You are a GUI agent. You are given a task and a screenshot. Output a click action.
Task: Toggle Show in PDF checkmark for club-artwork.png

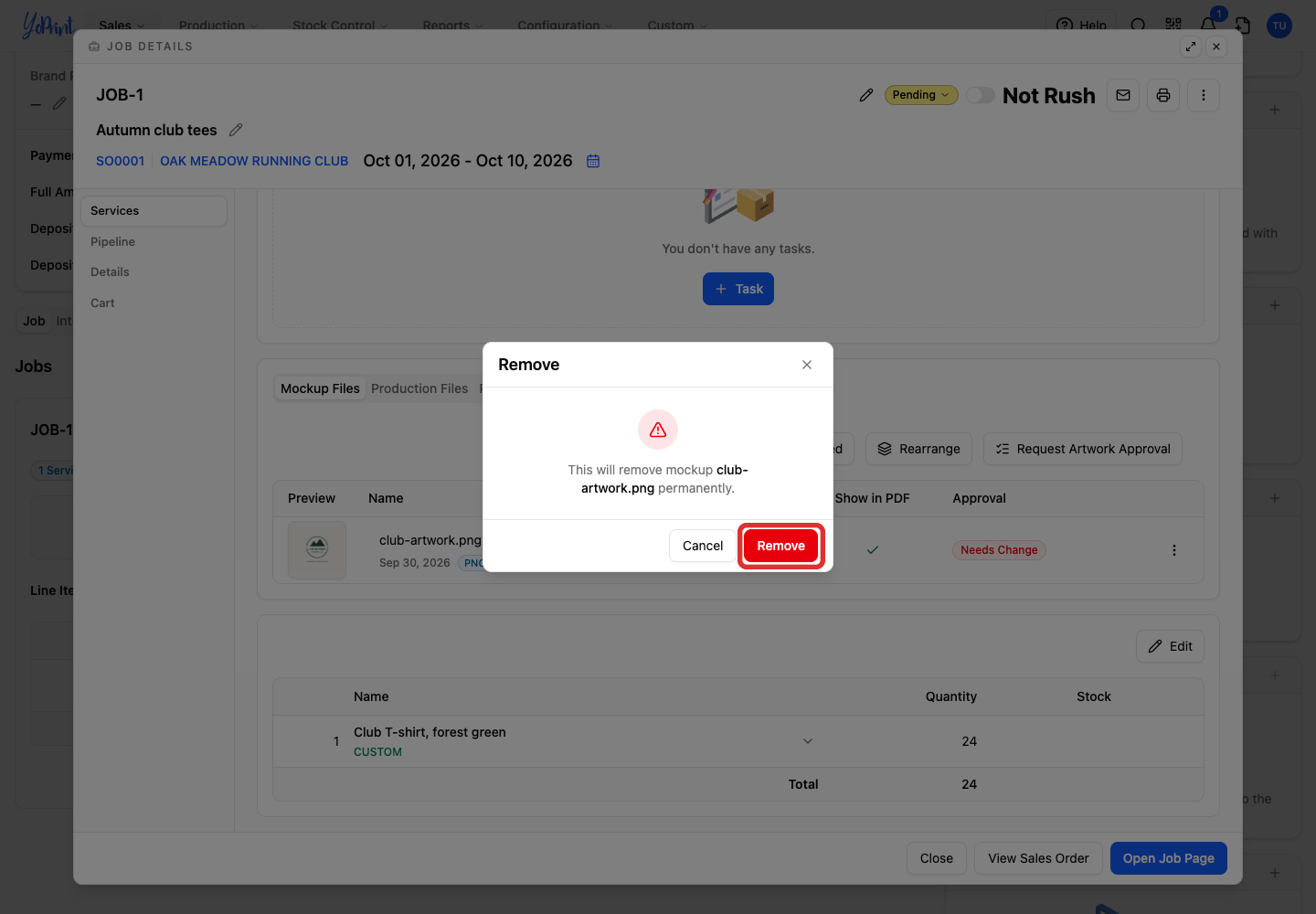coord(873,550)
